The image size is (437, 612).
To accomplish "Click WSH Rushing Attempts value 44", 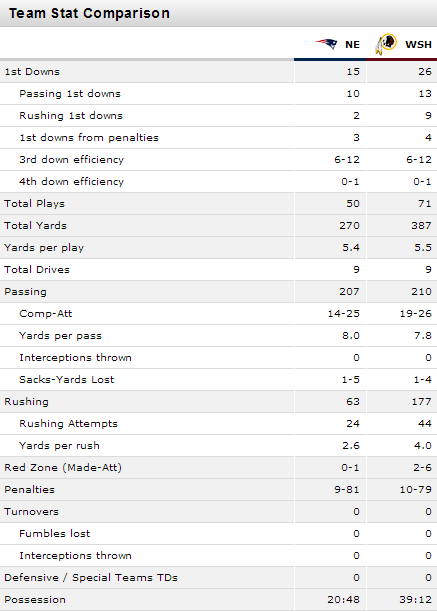I will pyautogui.click(x=425, y=424).
